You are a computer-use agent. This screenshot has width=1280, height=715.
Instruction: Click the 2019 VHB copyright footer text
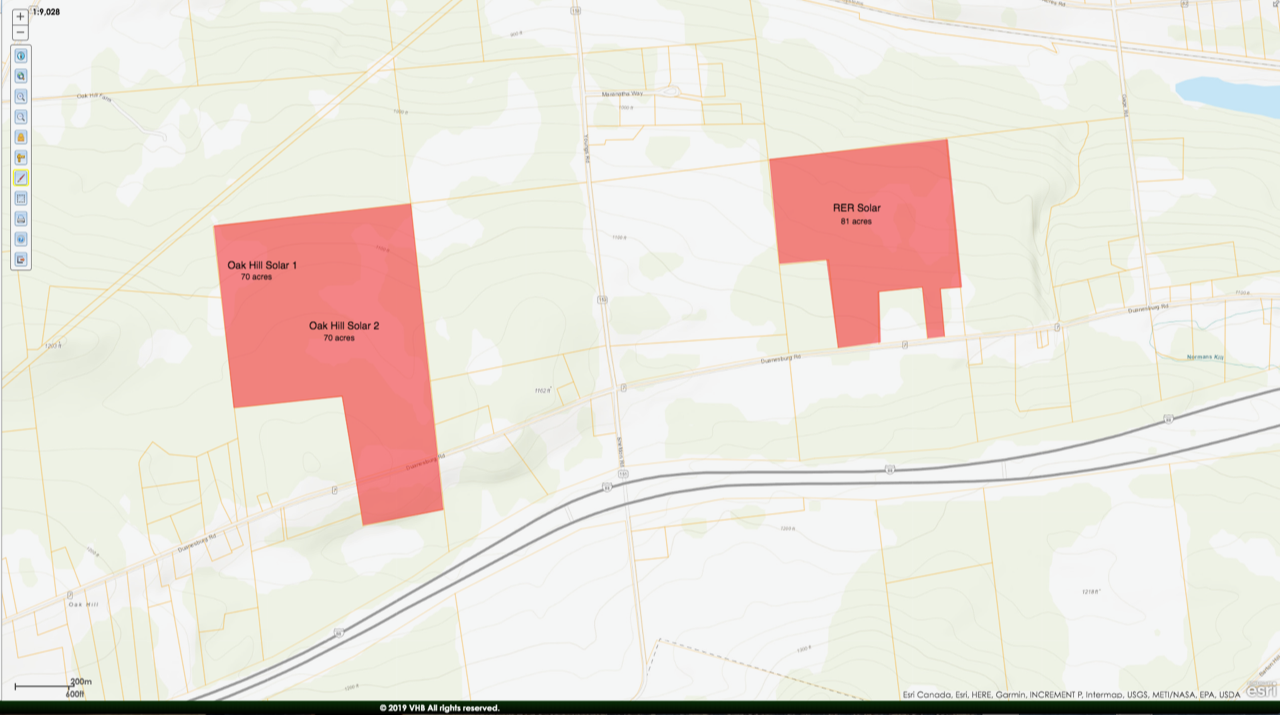click(439, 708)
